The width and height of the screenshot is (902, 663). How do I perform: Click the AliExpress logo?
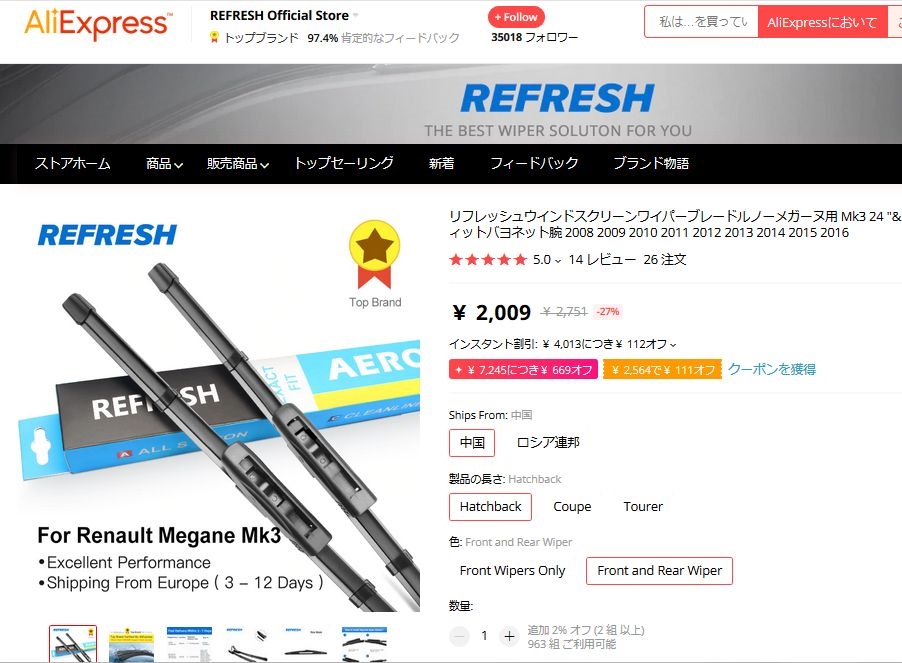[x=98, y=23]
